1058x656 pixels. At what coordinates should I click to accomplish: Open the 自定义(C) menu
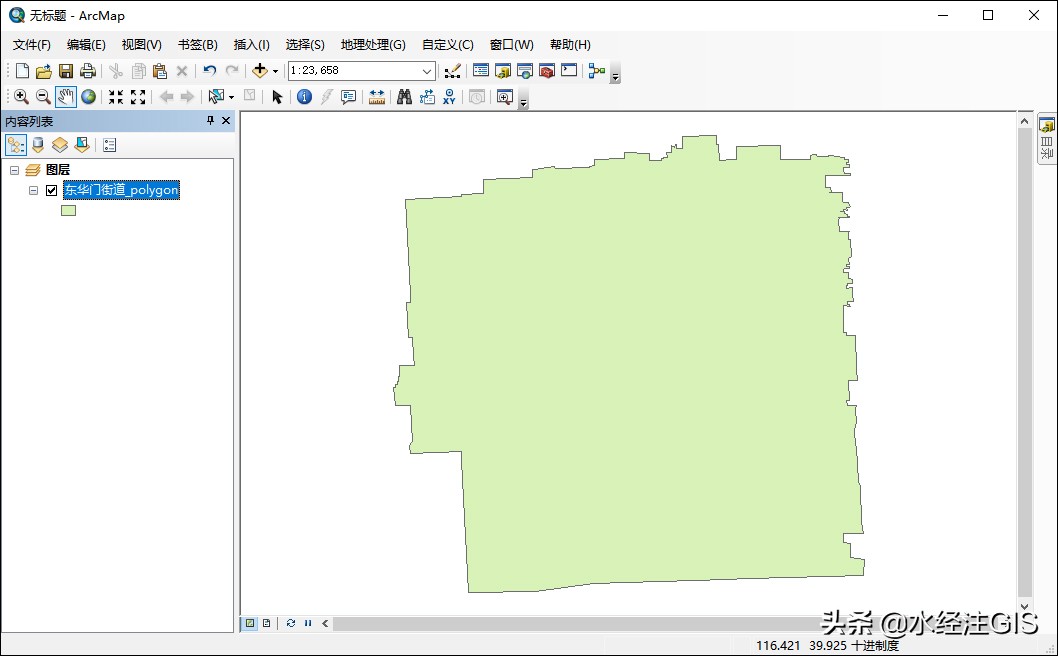click(447, 45)
